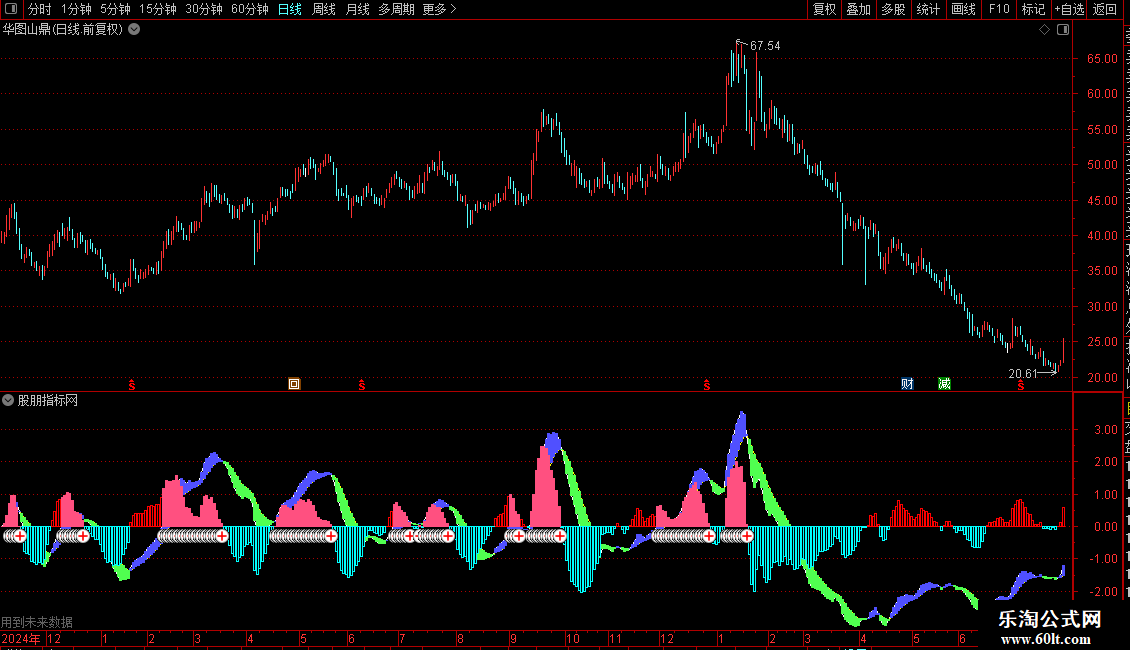1130x650 pixels.
Task: Open the 多股 multi-stock view
Action: 894,9
